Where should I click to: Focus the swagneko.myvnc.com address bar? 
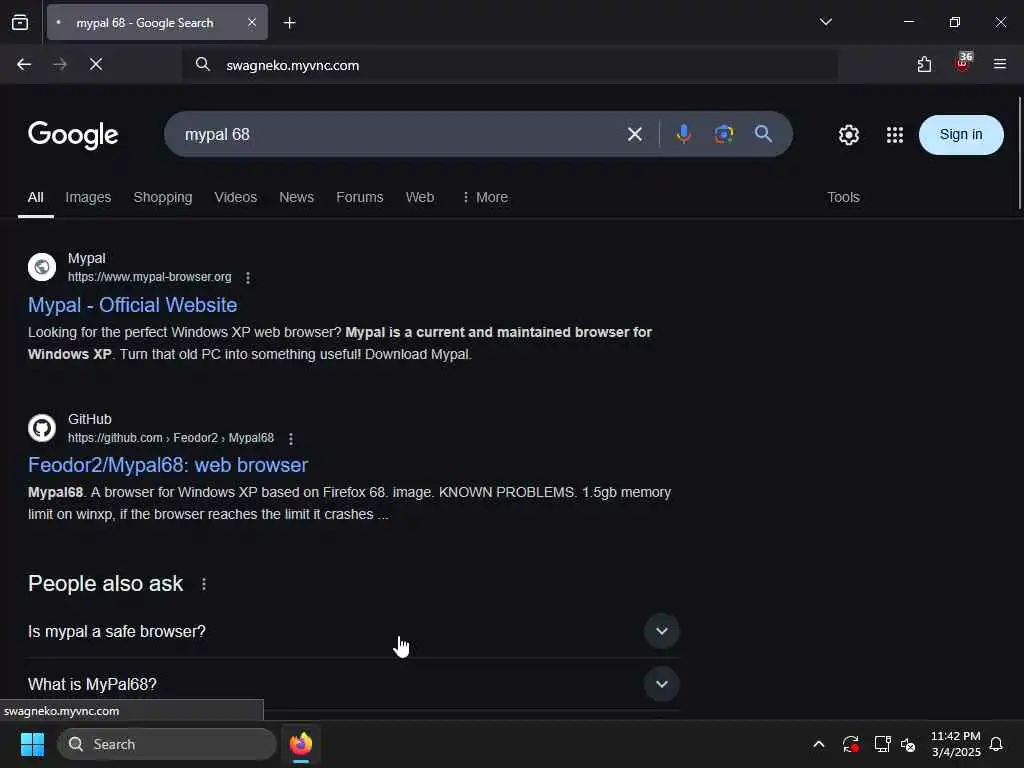[x=509, y=65]
